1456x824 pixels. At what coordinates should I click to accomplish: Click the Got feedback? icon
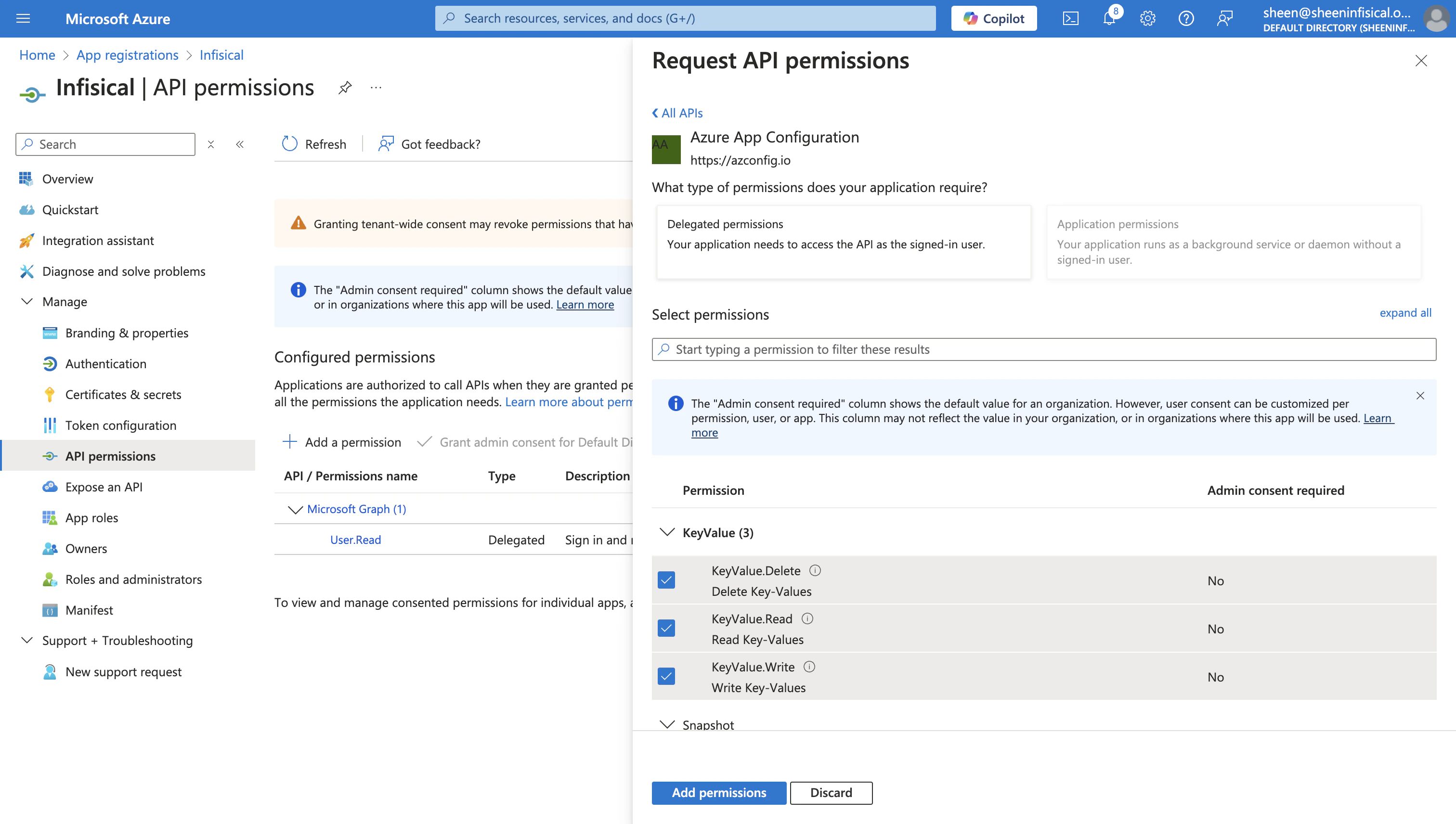click(x=386, y=144)
